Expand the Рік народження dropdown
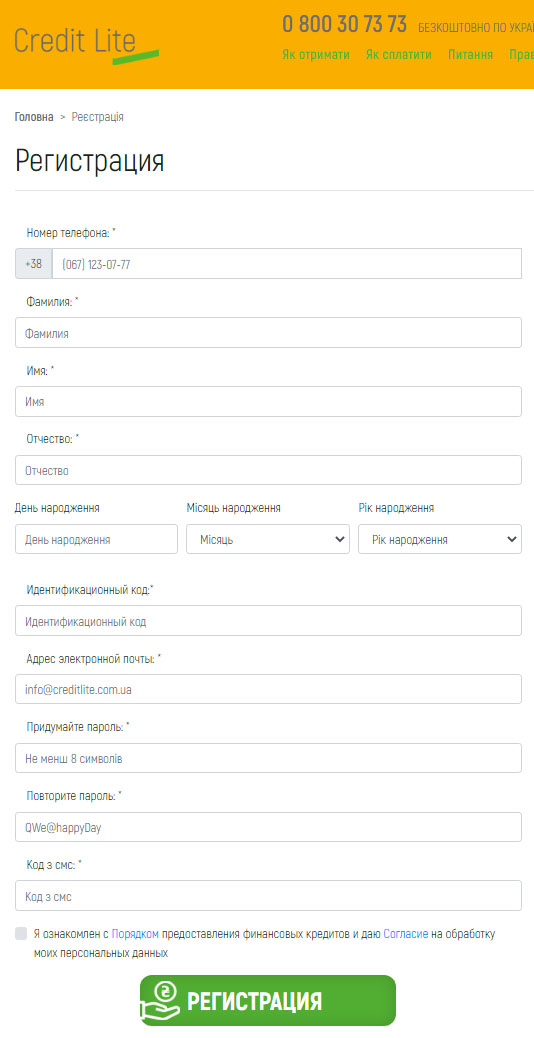534x1038 pixels. (440, 539)
